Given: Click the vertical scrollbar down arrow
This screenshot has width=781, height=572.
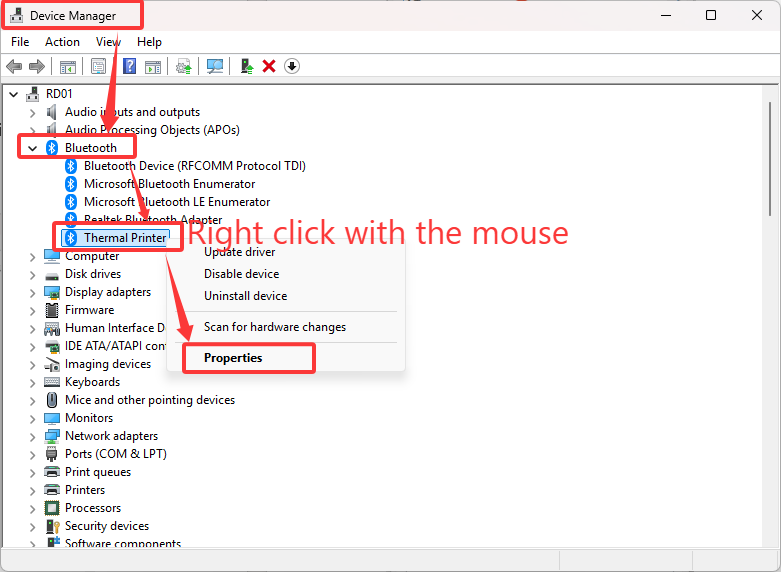Looking at the screenshot, I should click(x=771, y=539).
